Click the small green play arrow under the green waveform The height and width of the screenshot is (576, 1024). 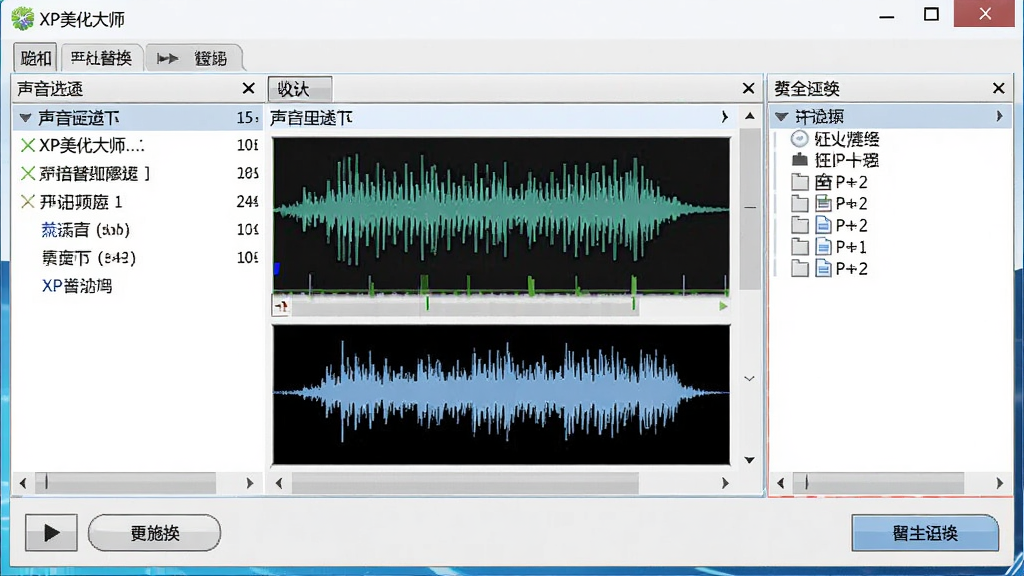(x=723, y=306)
